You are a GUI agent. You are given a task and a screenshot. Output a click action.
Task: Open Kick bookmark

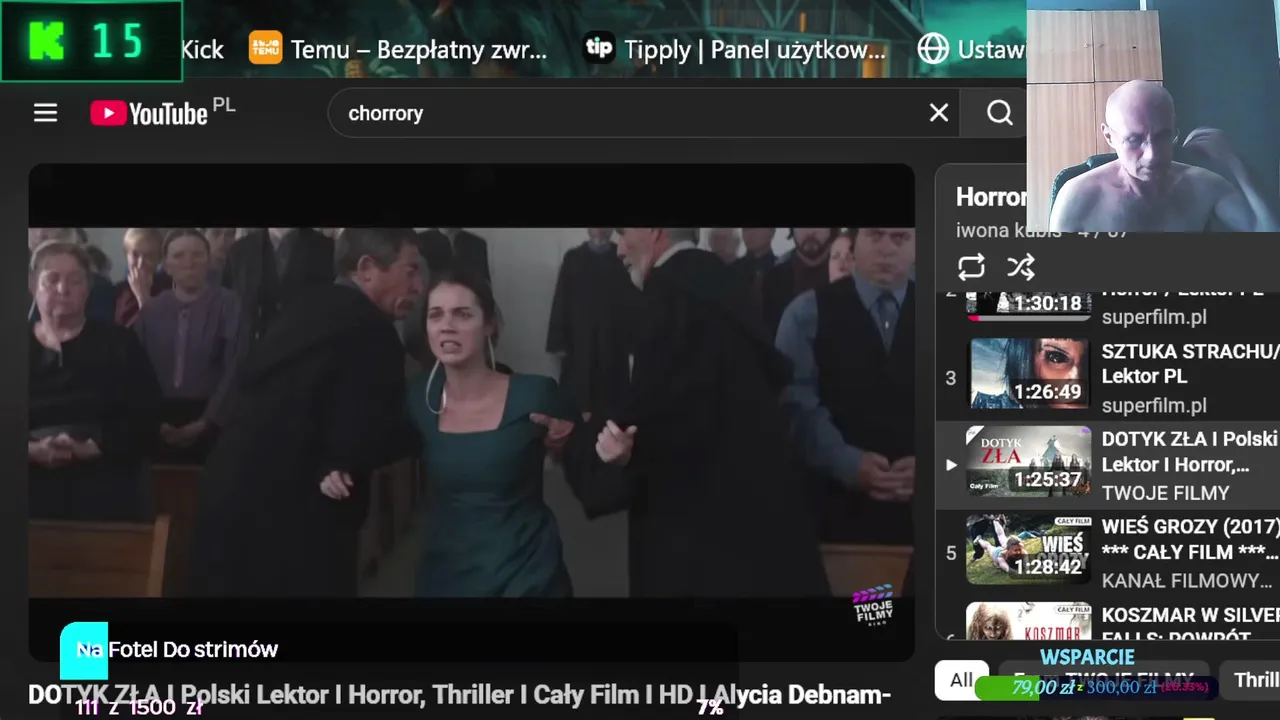pyautogui.click(x=202, y=49)
